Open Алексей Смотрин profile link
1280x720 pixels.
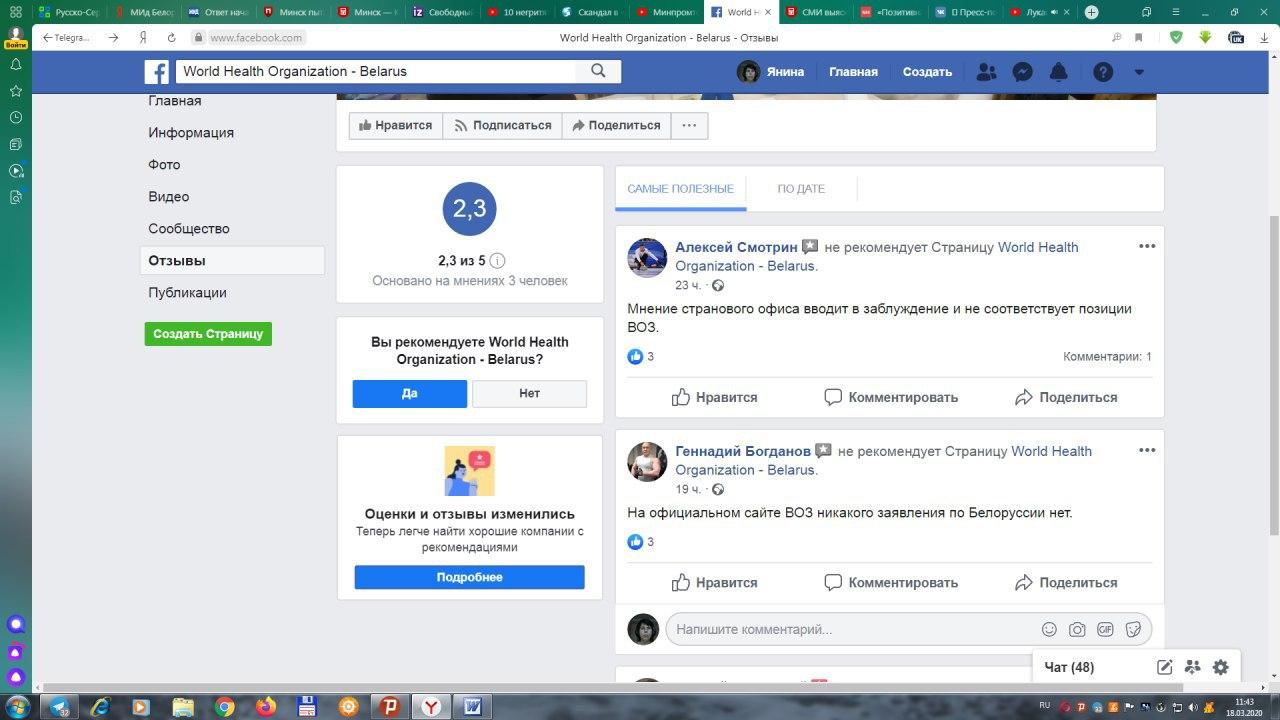pyautogui.click(x=736, y=247)
